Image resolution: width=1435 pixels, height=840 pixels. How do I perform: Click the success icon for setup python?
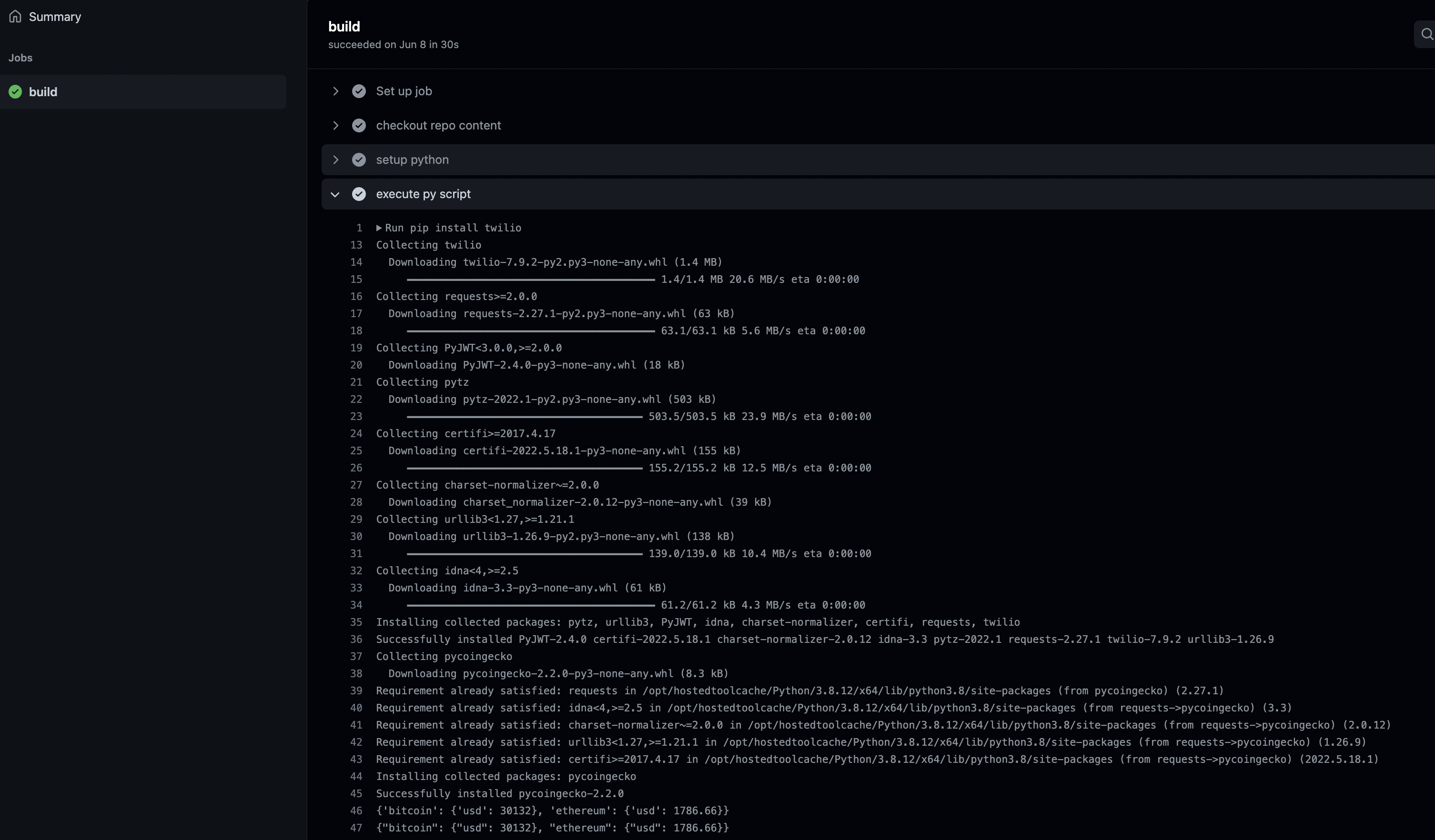pos(359,160)
